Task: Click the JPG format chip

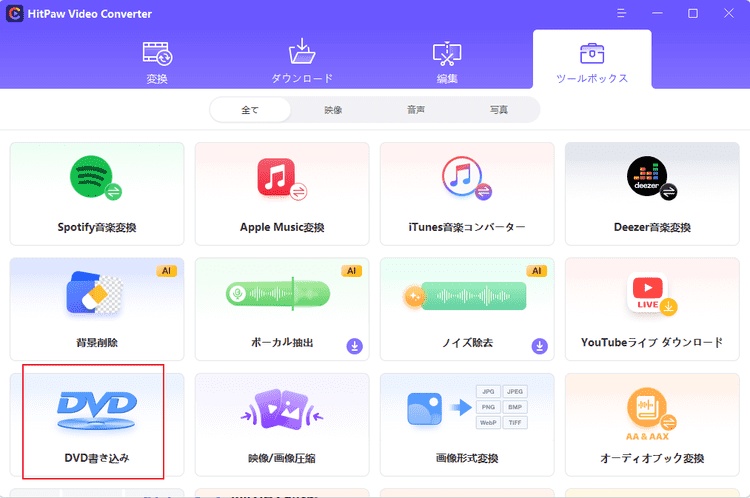Action: pos(488,391)
